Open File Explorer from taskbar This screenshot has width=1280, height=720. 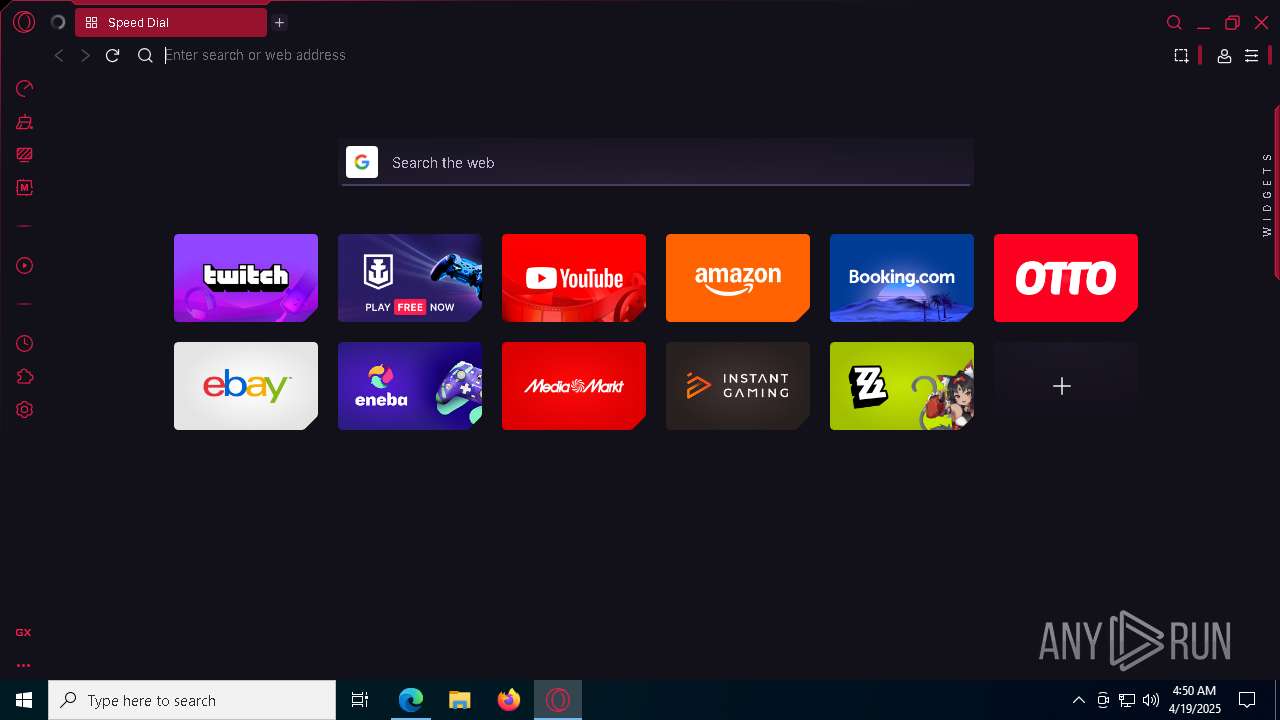coord(460,700)
